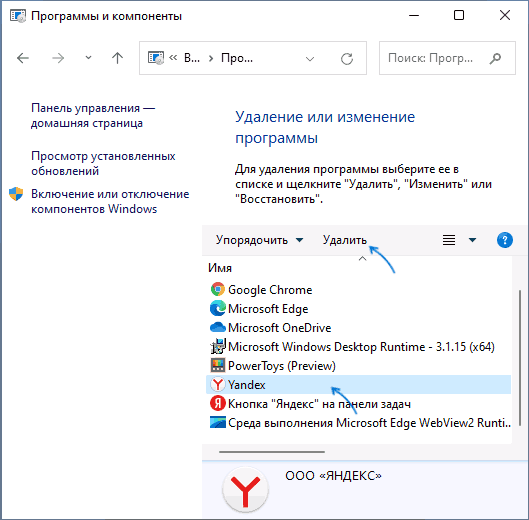The height and width of the screenshot is (520, 529).
Task: Expand the breadcrumb chevron after В...
Action: click(x=211, y=59)
